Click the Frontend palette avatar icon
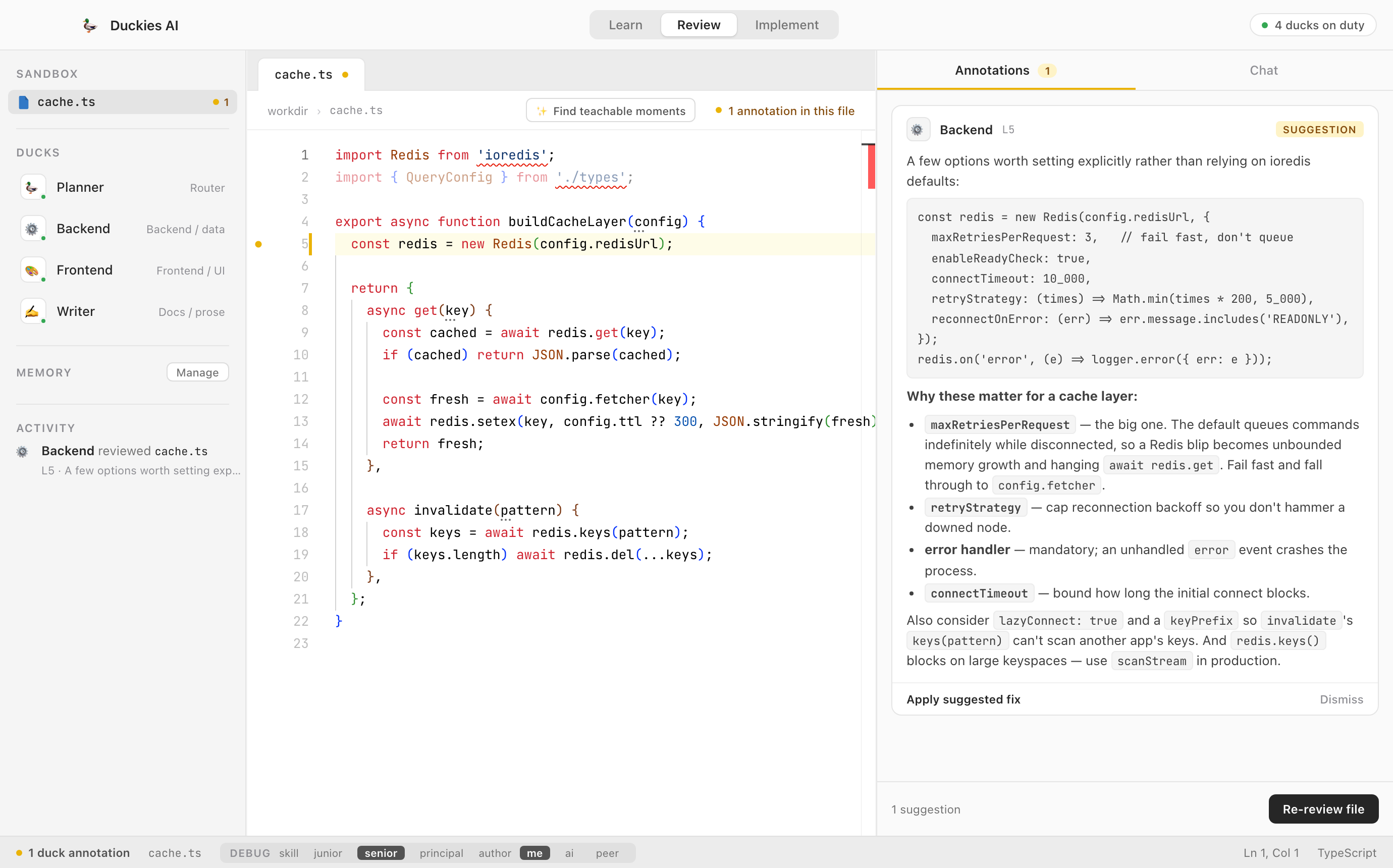 pyautogui.click(x=33, y=270)
